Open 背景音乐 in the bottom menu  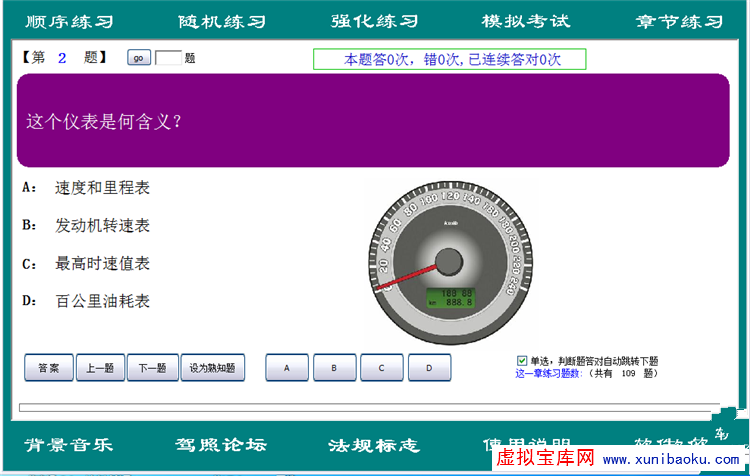coord(68,445)
